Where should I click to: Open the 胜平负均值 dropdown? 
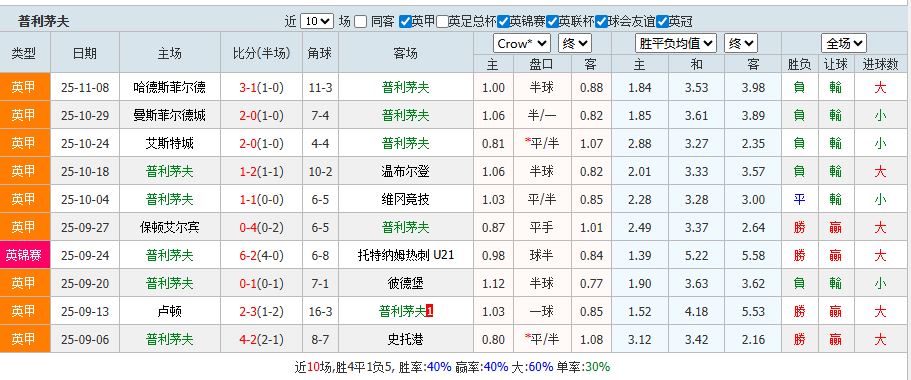pyautogui.click(x=676, y=44)
